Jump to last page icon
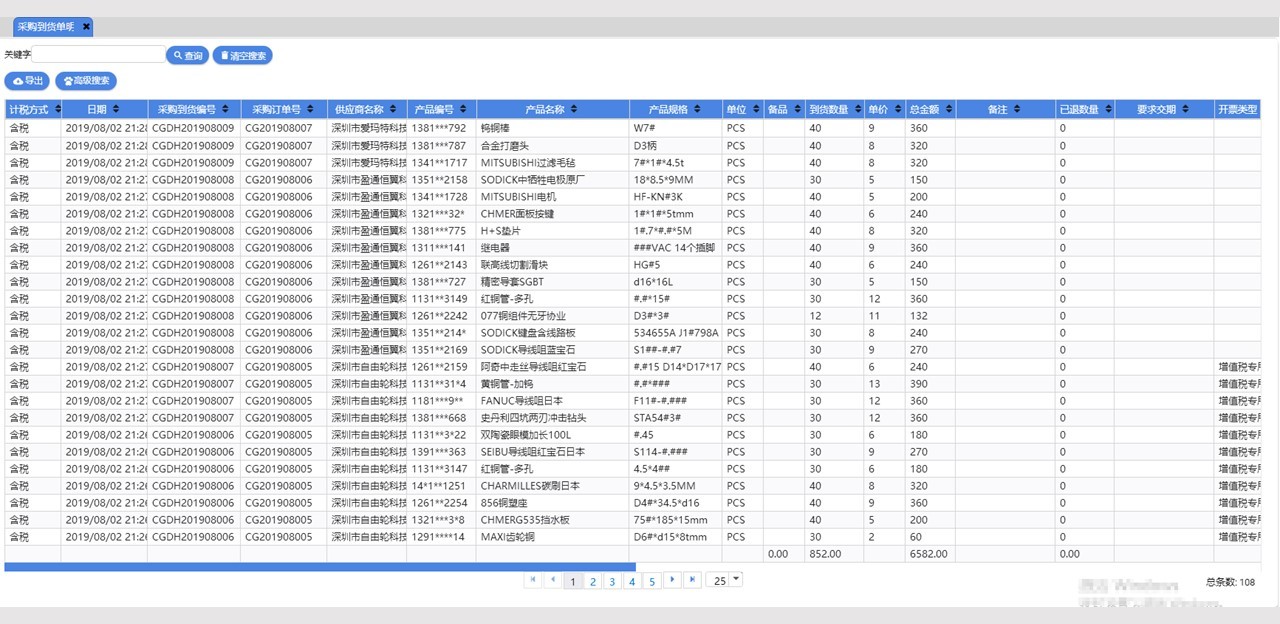Screen dimensions: 1280x624 691,580
